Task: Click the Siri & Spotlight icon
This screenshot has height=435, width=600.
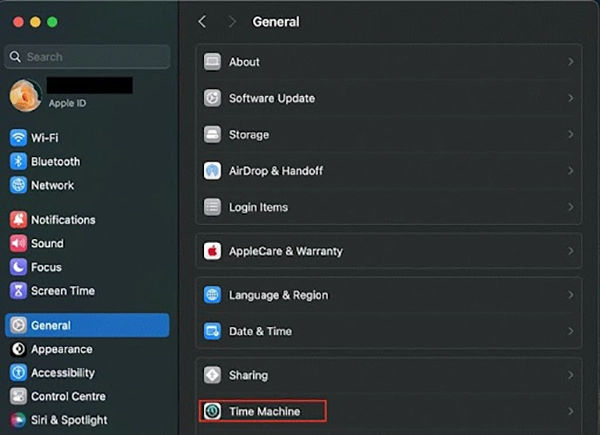Action: click(18, 420)
